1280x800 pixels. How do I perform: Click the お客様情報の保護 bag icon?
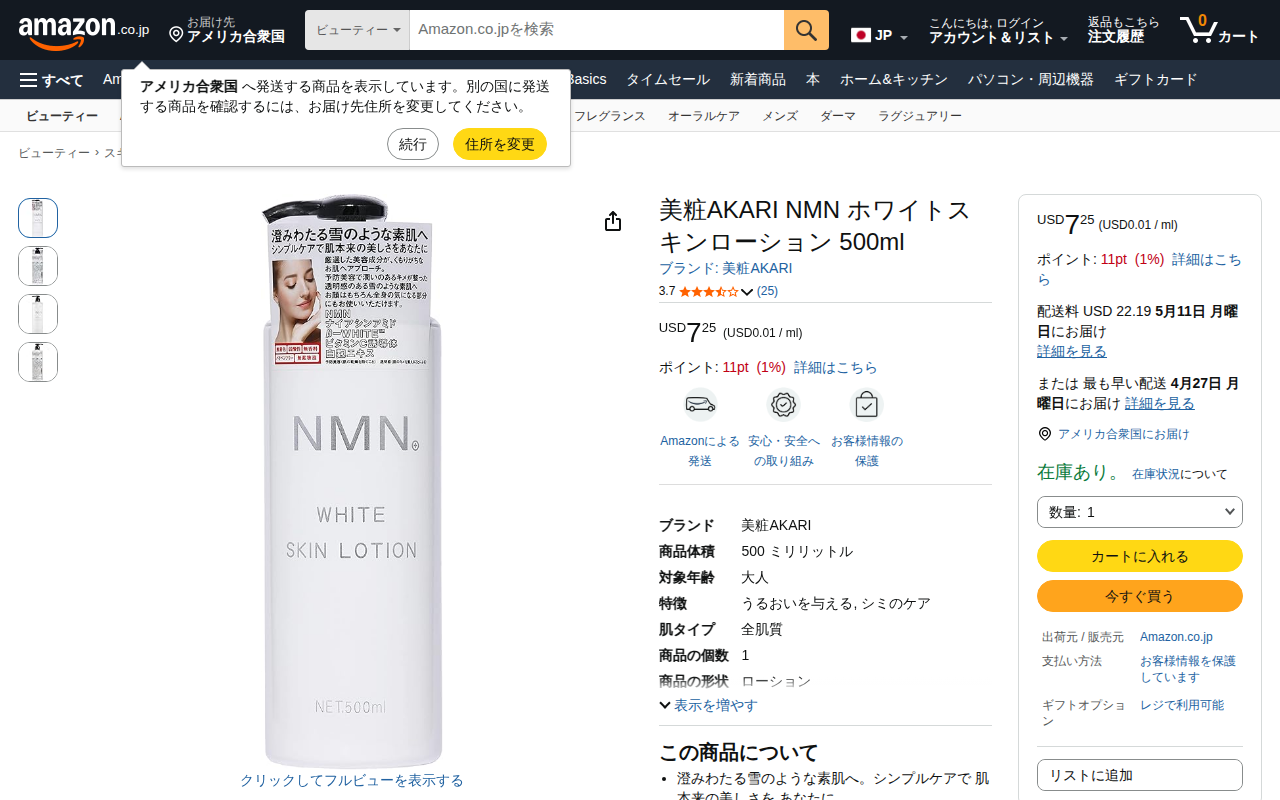point(867,405)
